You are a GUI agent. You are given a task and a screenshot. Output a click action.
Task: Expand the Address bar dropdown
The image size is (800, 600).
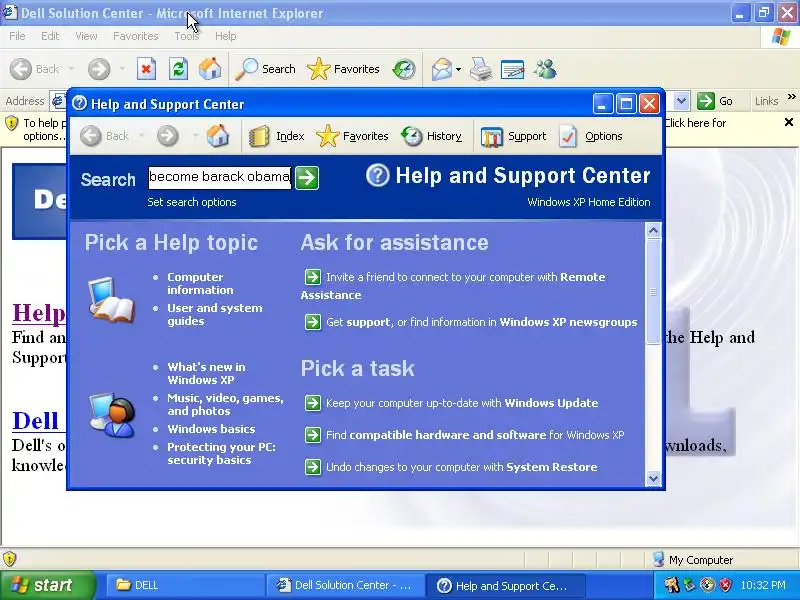(681, 101)
